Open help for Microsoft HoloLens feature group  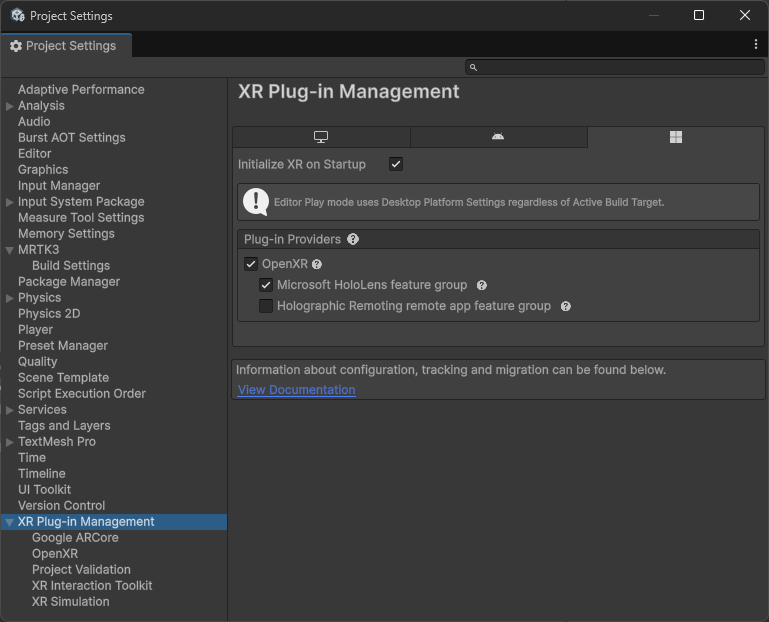click(481, 286)
